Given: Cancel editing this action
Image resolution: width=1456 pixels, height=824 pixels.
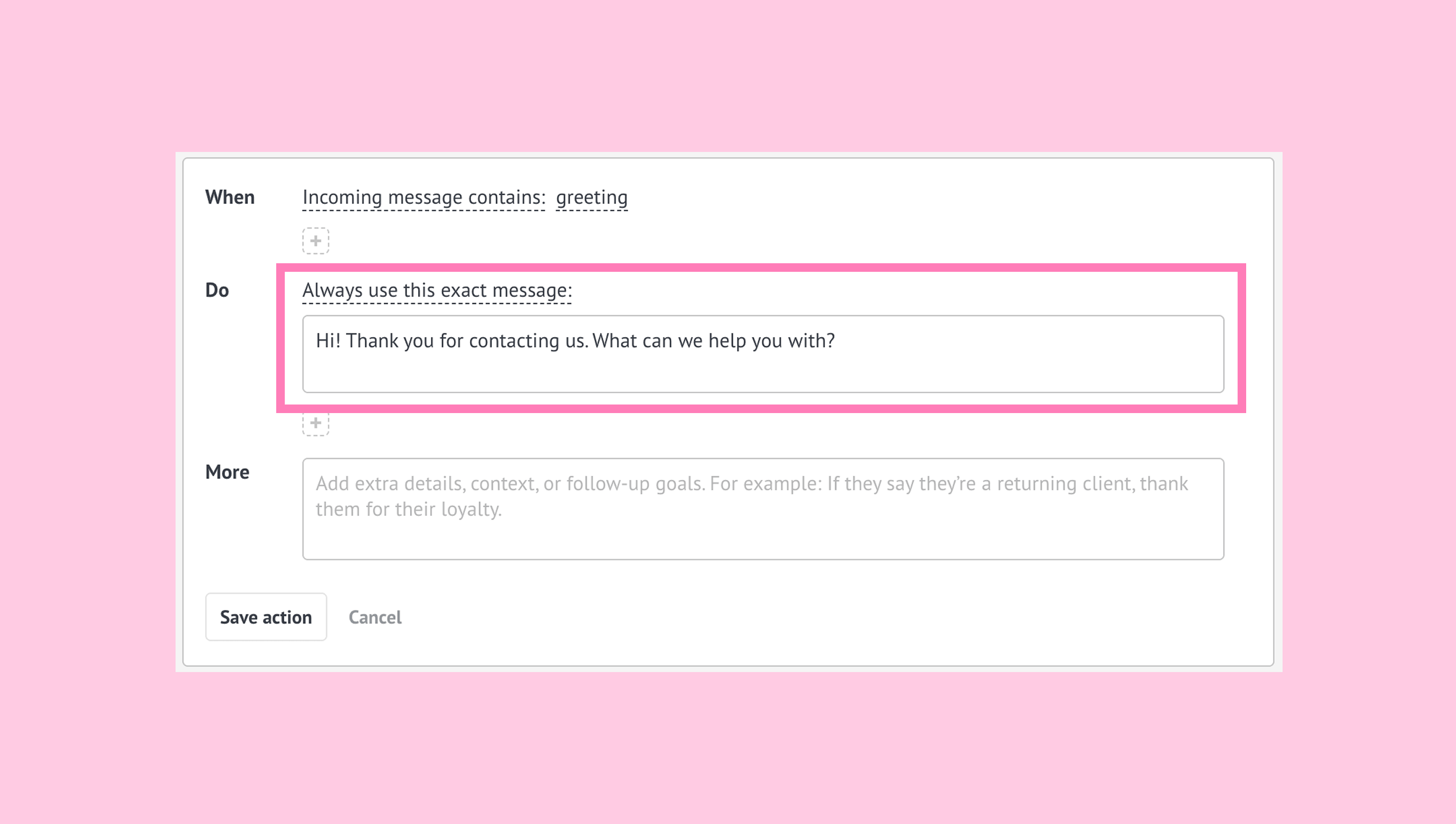Looking at the screenshot, I should pos(375,617).
